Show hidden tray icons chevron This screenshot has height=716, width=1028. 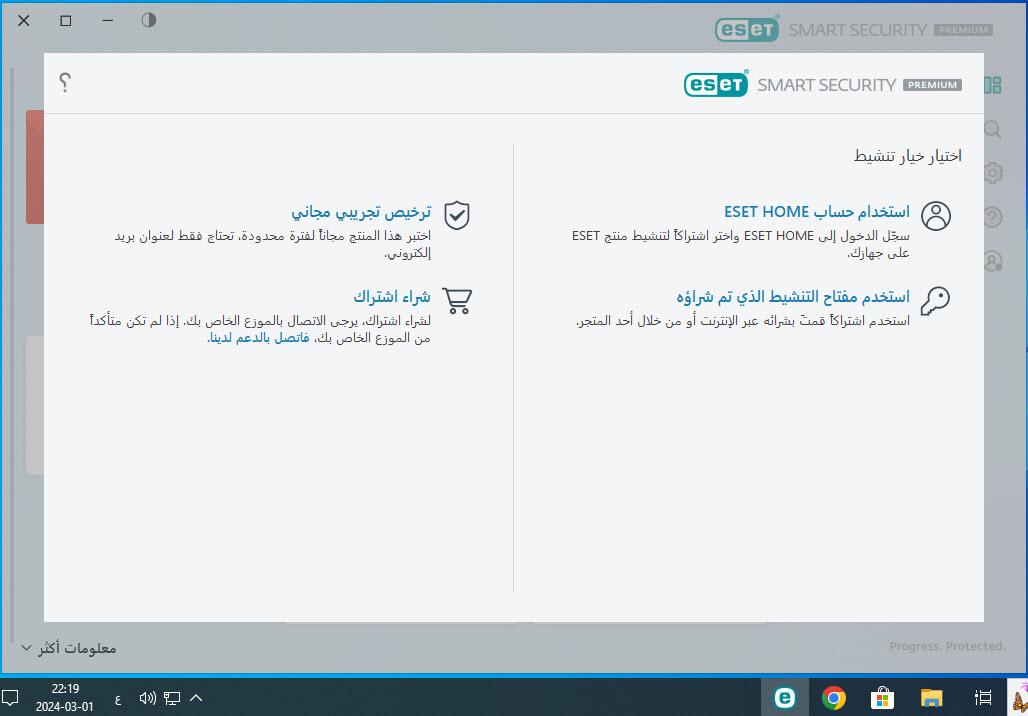[x=195, y=698]
